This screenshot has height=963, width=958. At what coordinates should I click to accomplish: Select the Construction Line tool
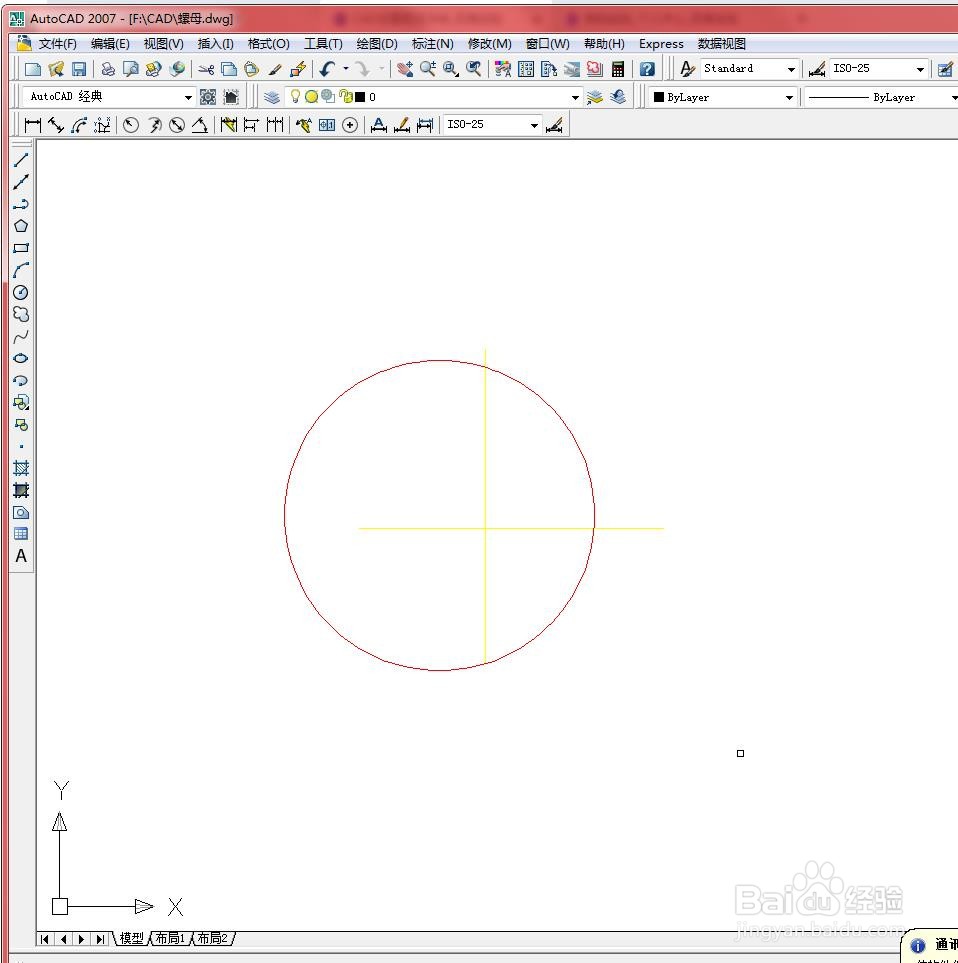tap(21, 182)
